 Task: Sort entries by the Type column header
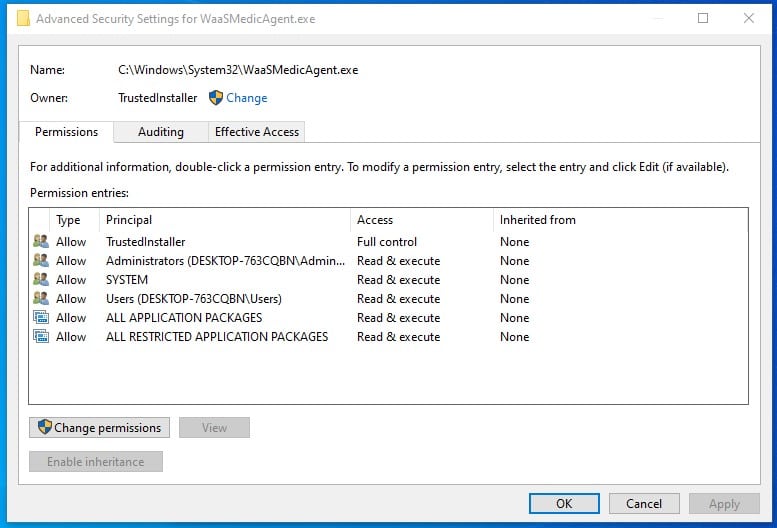(x=74, y=220)
